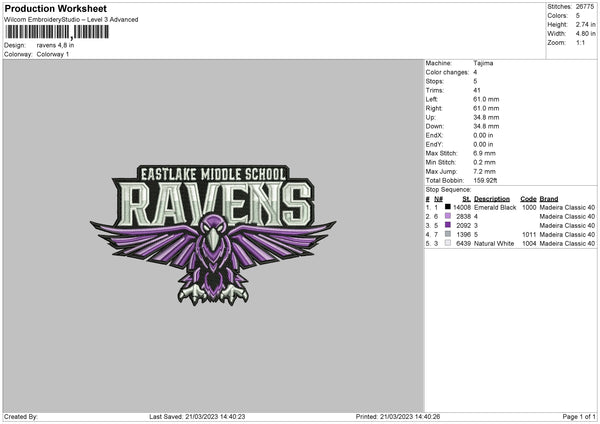Viewport: 600px width, 424px height.
Task: Click the 'Stop Sequence:' heading
Action: pos(448,190)
